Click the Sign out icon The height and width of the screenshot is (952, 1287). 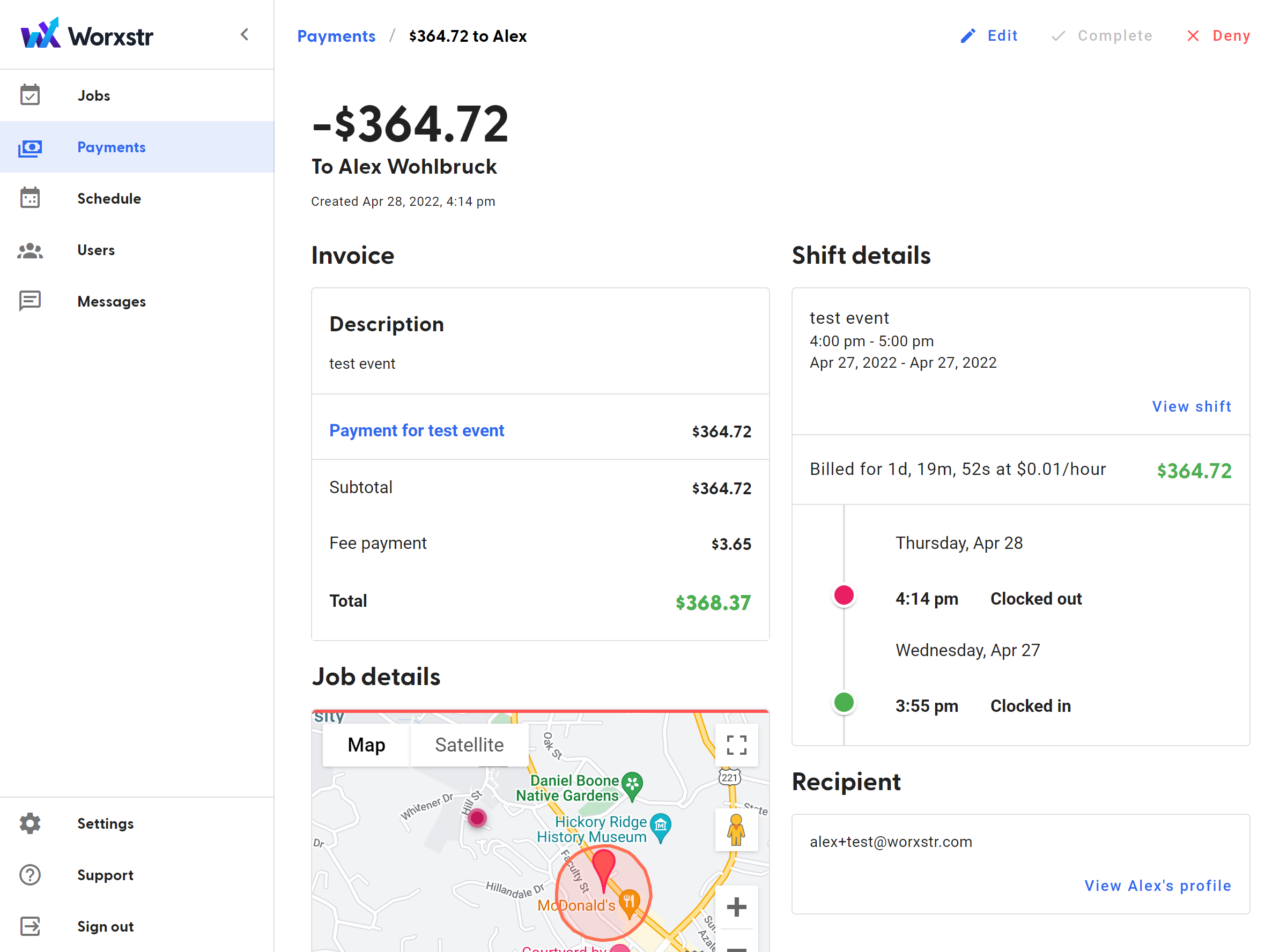coord(30,927)
